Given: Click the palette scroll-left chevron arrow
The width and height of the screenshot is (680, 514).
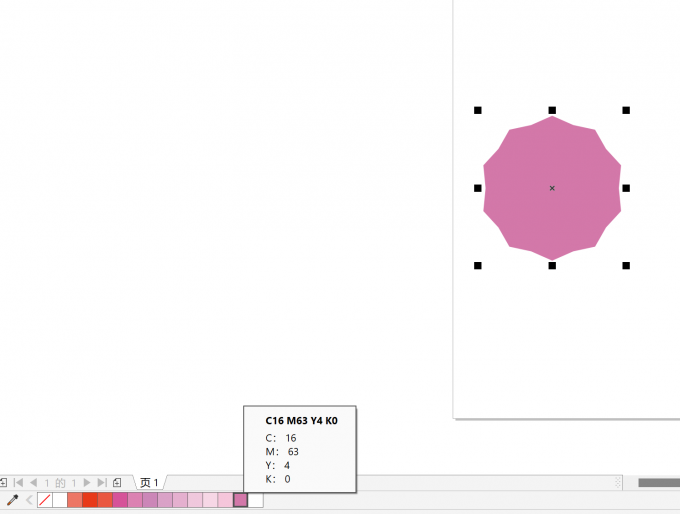Looking at the screenshot, I should pos(29,500).
